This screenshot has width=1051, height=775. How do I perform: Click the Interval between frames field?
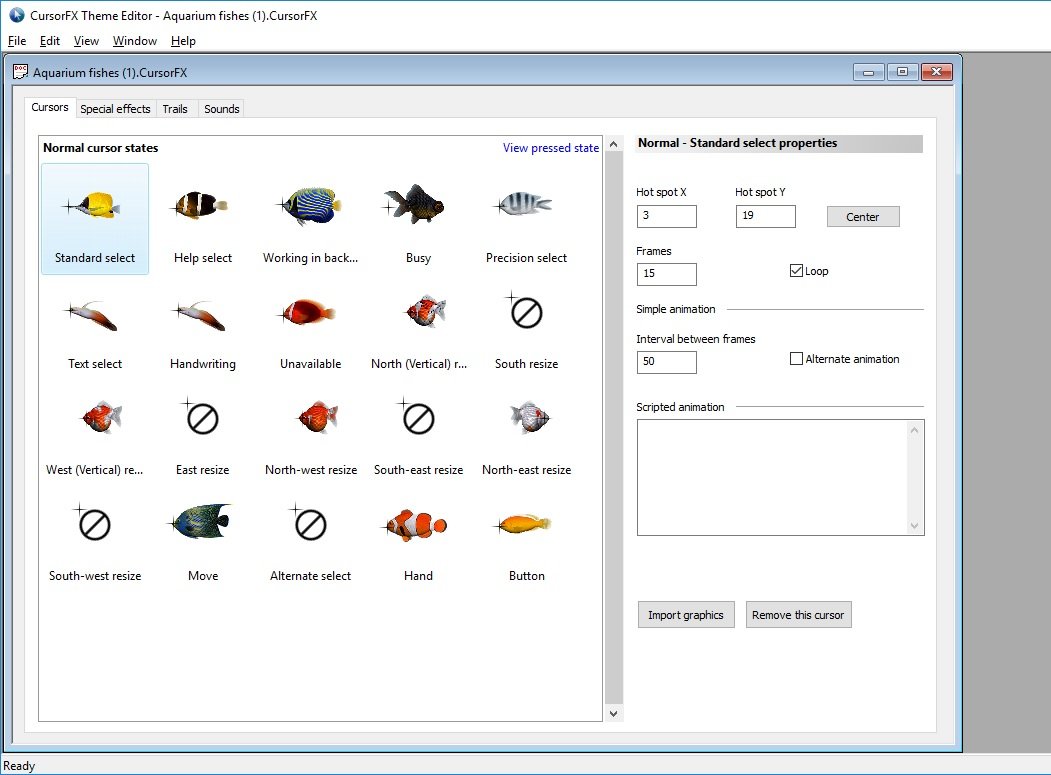click(666, 362)
